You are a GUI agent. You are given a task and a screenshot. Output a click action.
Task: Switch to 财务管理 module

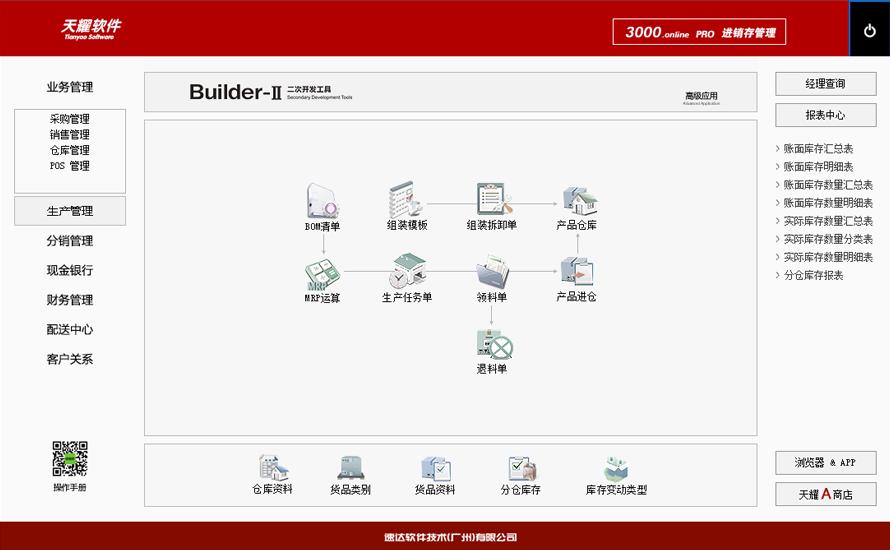pyautogui.click(x=70, y=300)
